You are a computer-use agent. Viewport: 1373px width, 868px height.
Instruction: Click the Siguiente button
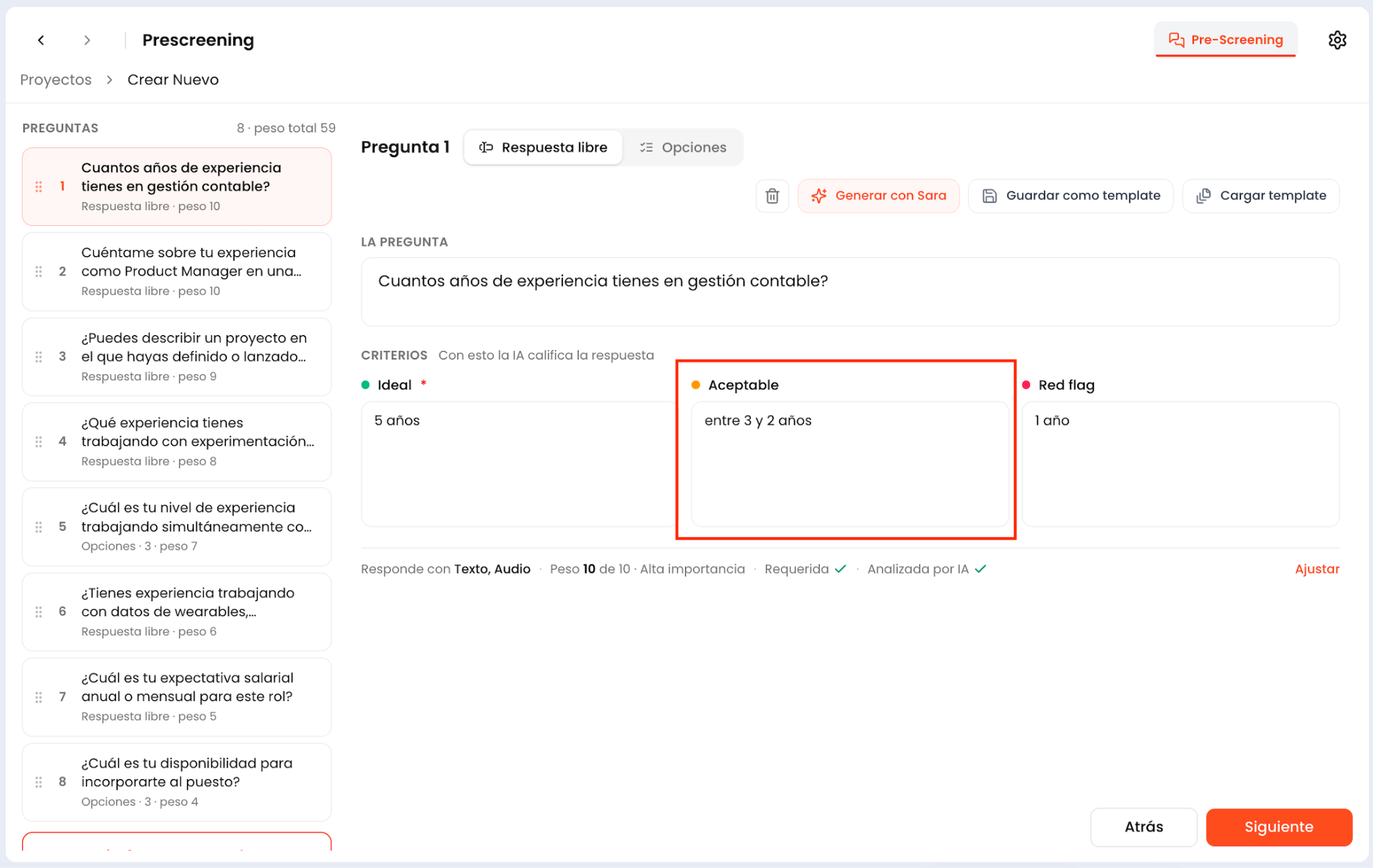coord(1278,827)
